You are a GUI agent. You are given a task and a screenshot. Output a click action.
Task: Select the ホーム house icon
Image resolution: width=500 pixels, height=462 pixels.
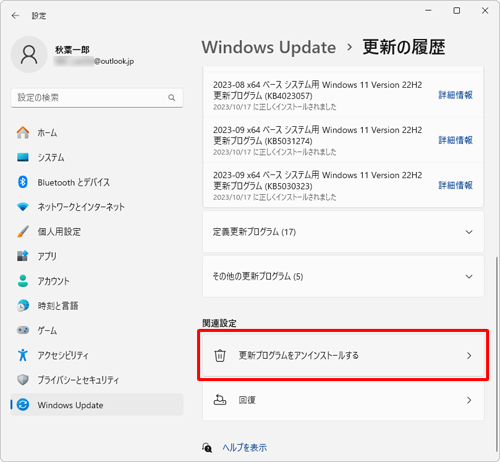pos(23,132)
